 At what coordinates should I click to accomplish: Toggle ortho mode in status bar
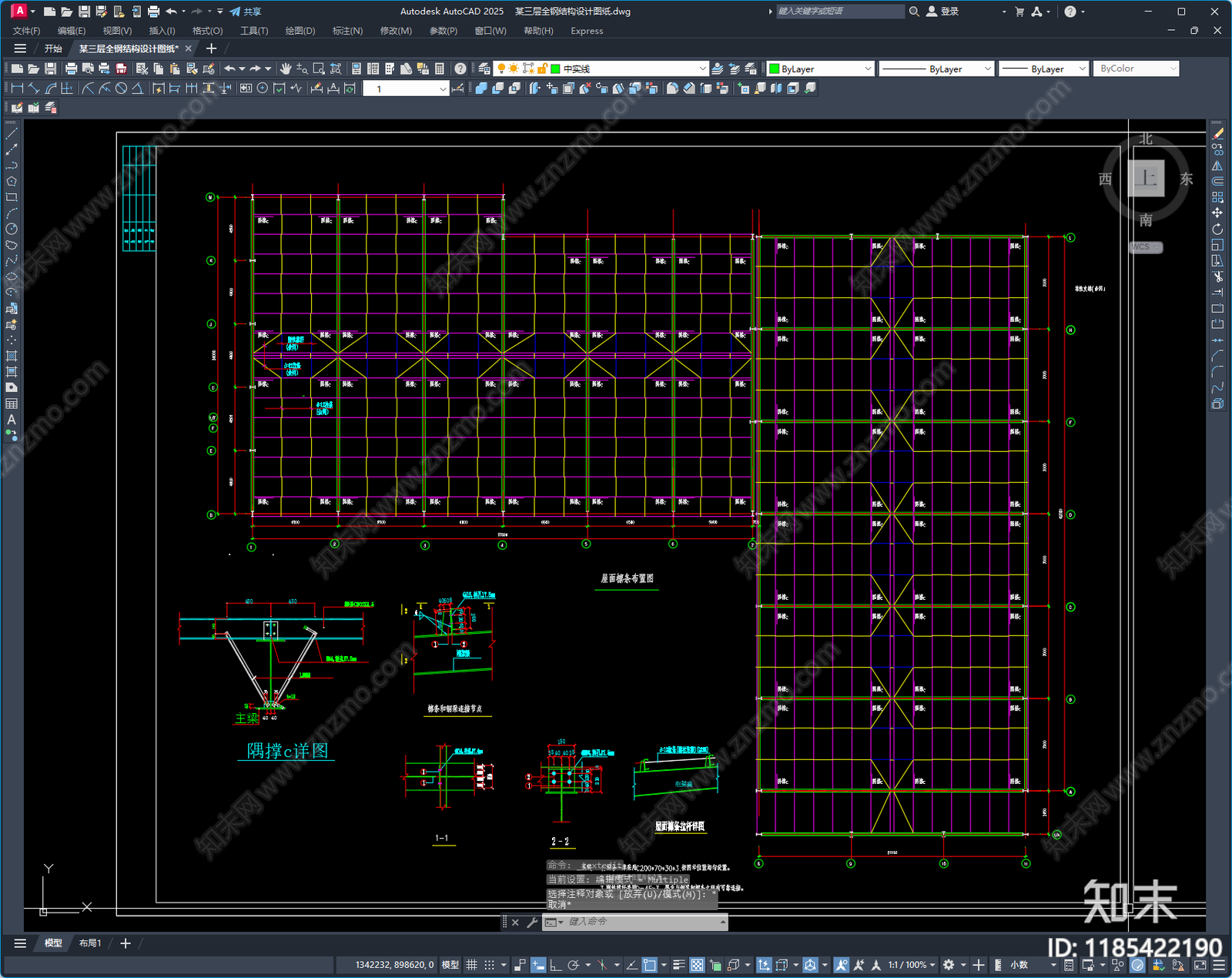(x=555, y=965)
